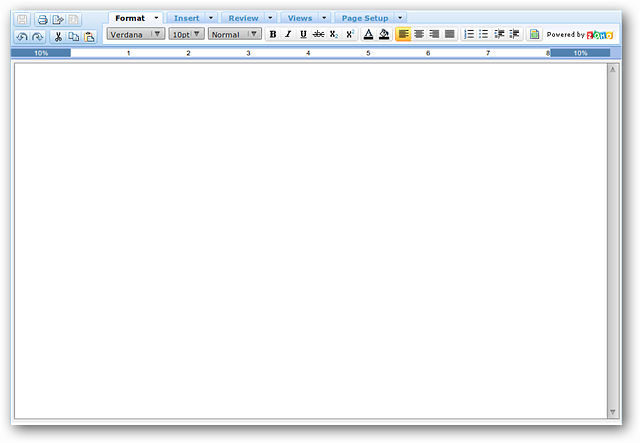This screenshot has width=640, height=443.
Task: Switch to the Page Setup tab
Action: coord(365,18)
